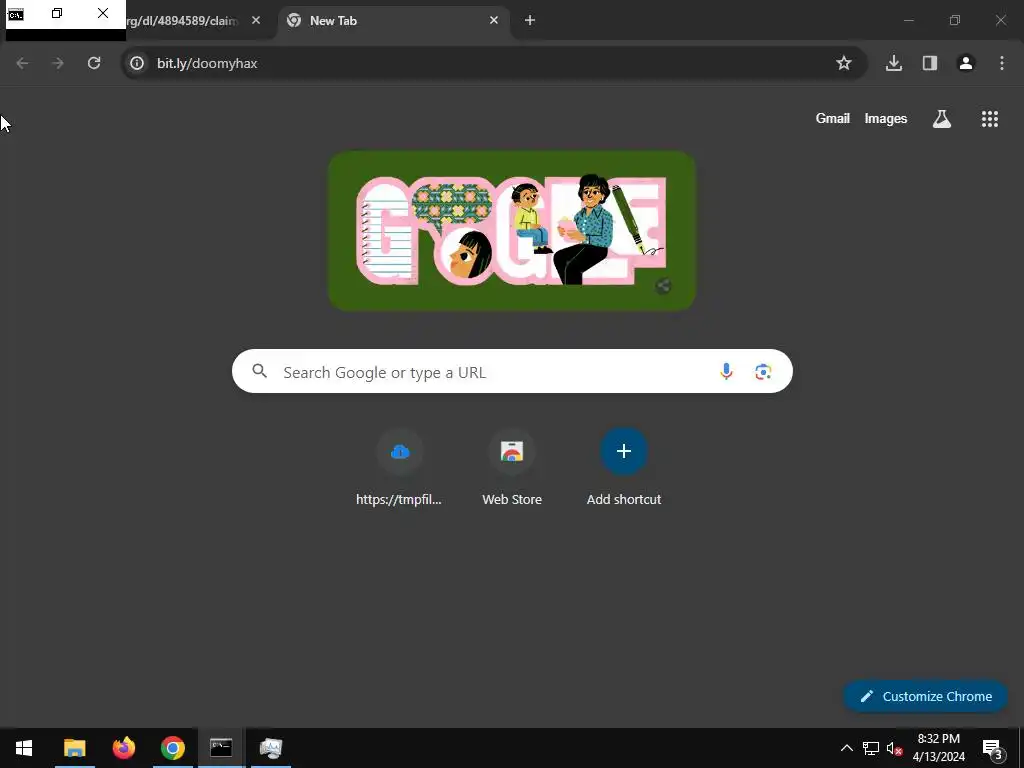Open a new tab with plus button
This screenshot has width=1024, height=768.
(x=530, y=20)
